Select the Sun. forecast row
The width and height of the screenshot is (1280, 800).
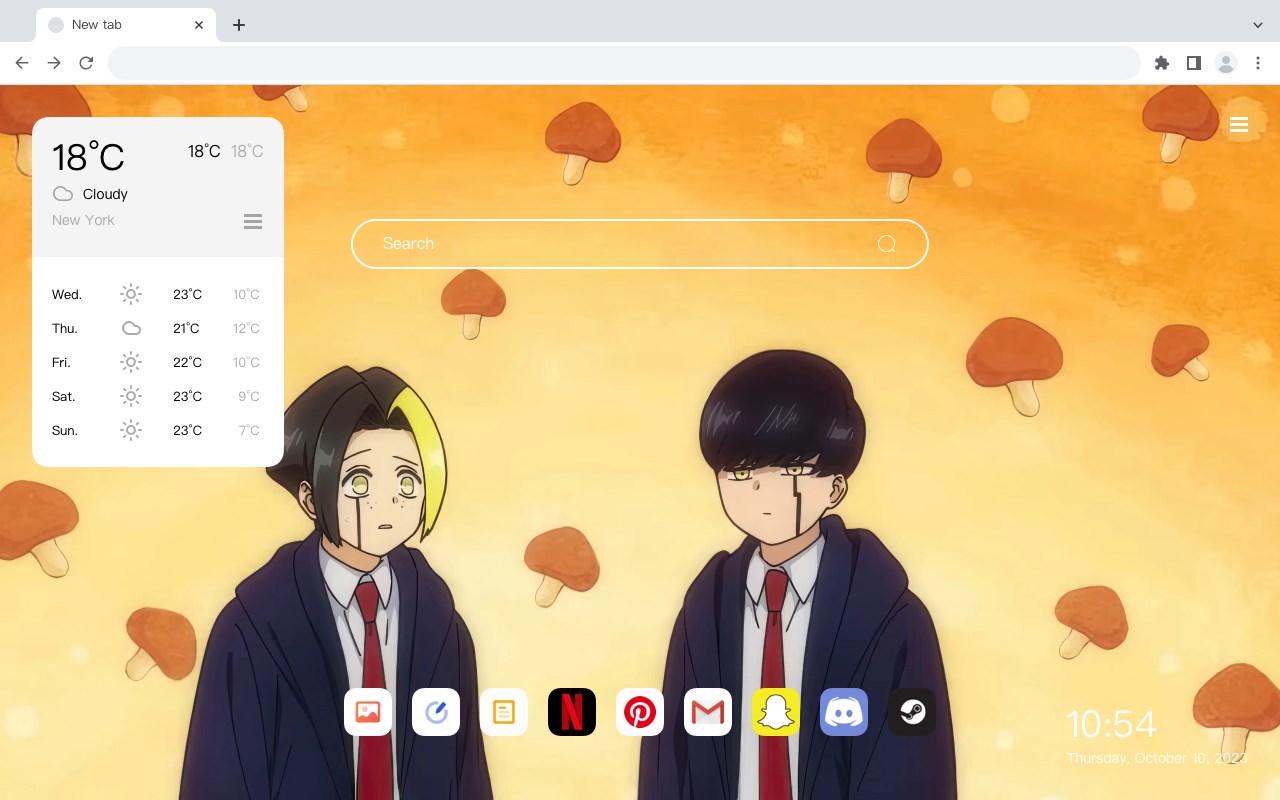point(158,430)
